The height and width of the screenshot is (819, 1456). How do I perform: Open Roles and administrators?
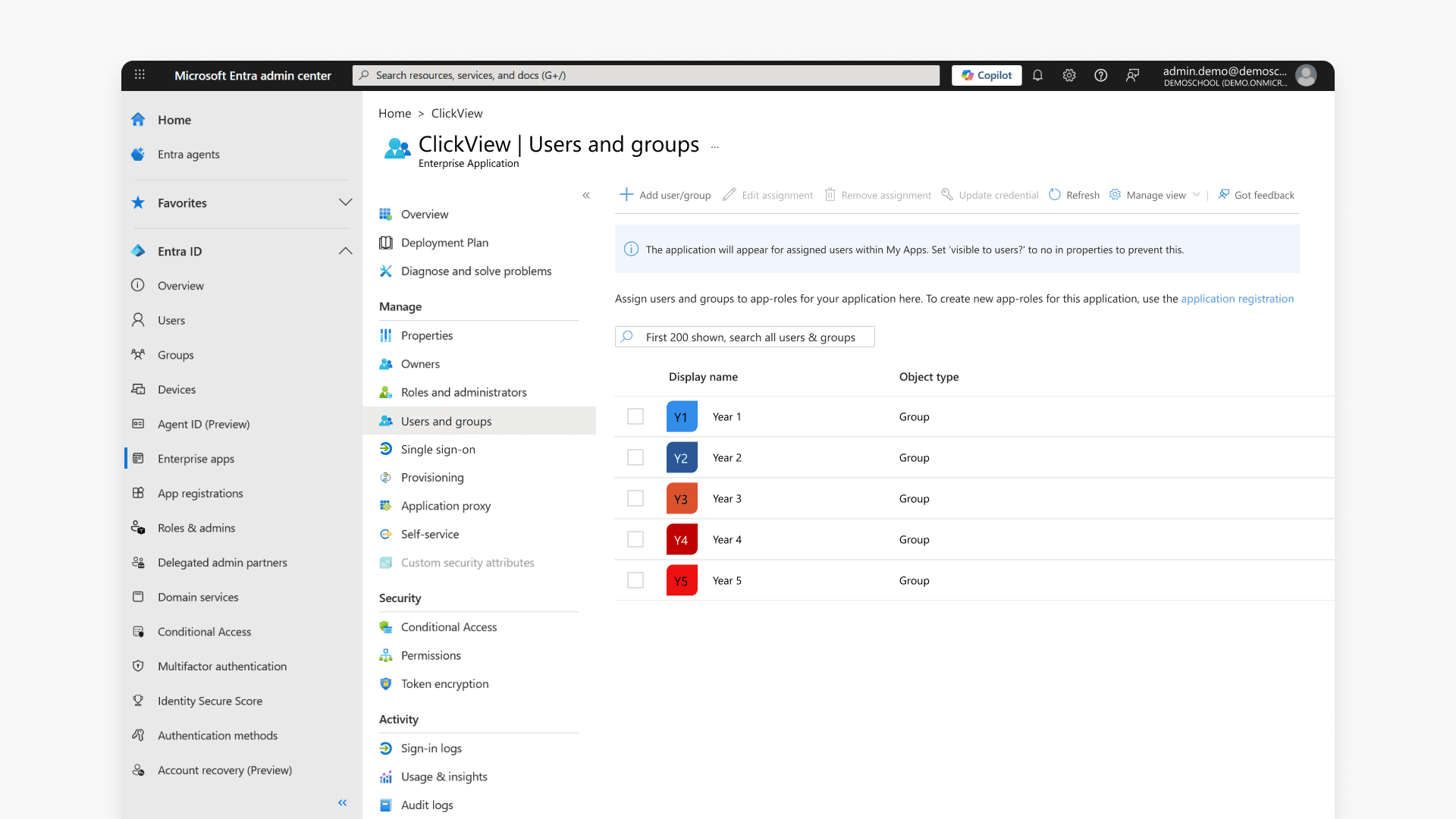pyautogui.click(x=463, y=392)
